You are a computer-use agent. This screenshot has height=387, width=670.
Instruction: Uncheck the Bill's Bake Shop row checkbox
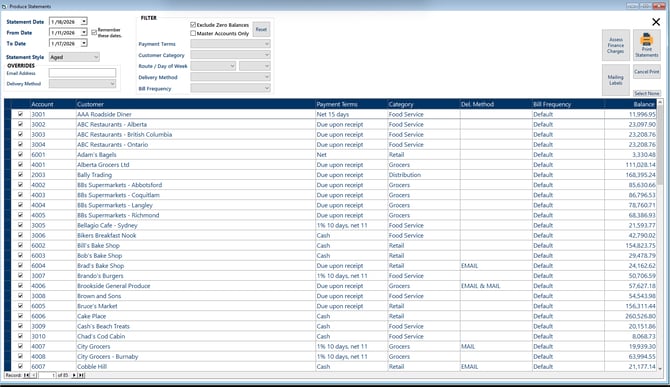click(x=20, y=245)
